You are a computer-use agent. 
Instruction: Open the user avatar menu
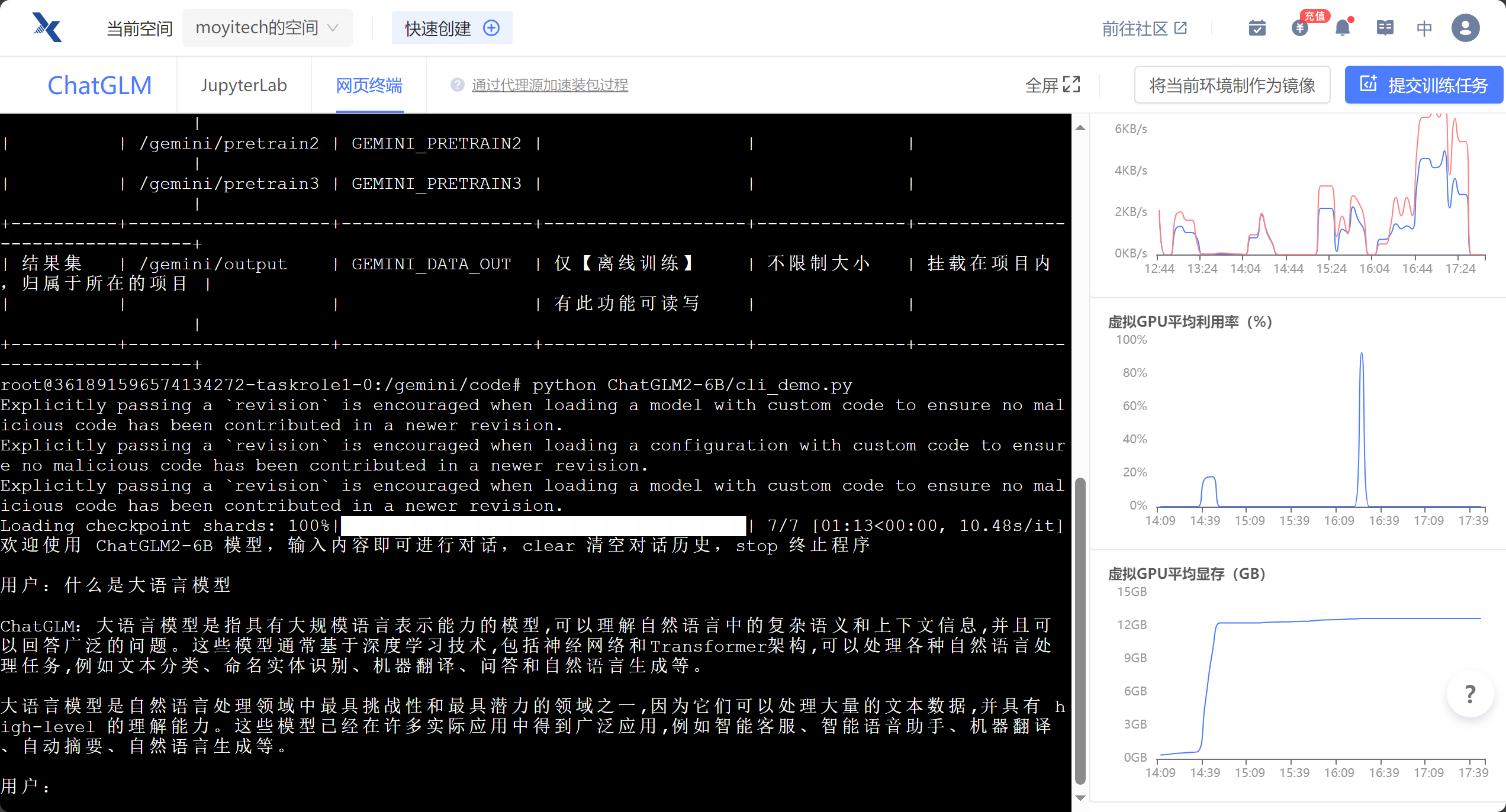1466,28
